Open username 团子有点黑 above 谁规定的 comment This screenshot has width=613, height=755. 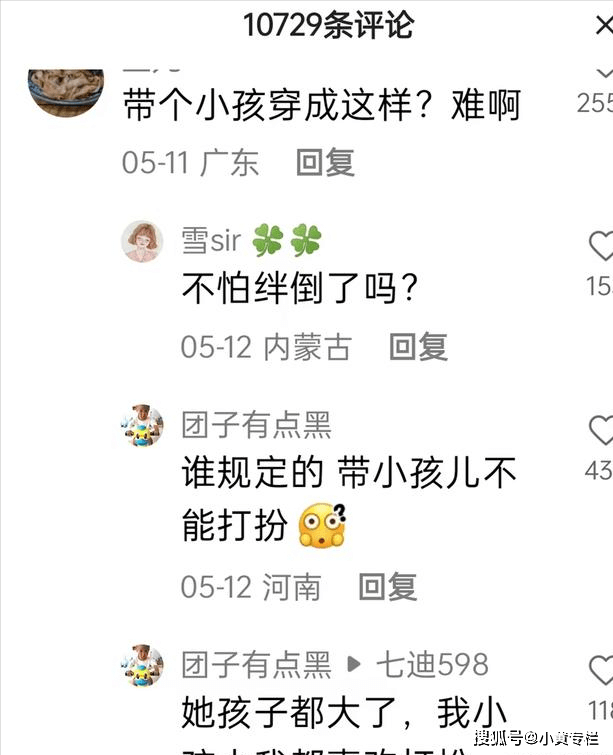[257, 425]
